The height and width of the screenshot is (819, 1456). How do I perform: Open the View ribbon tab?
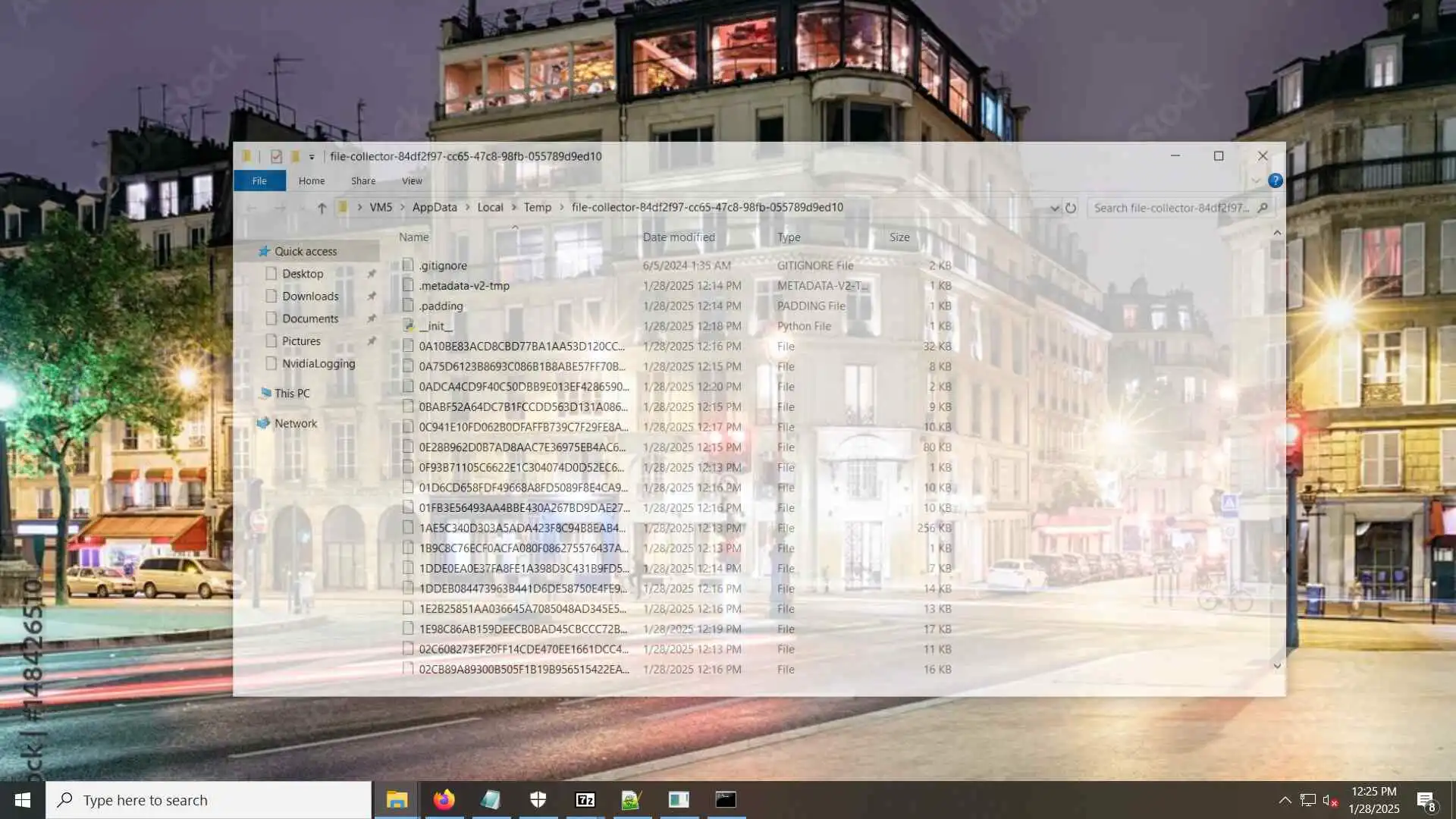click(412, 180)
